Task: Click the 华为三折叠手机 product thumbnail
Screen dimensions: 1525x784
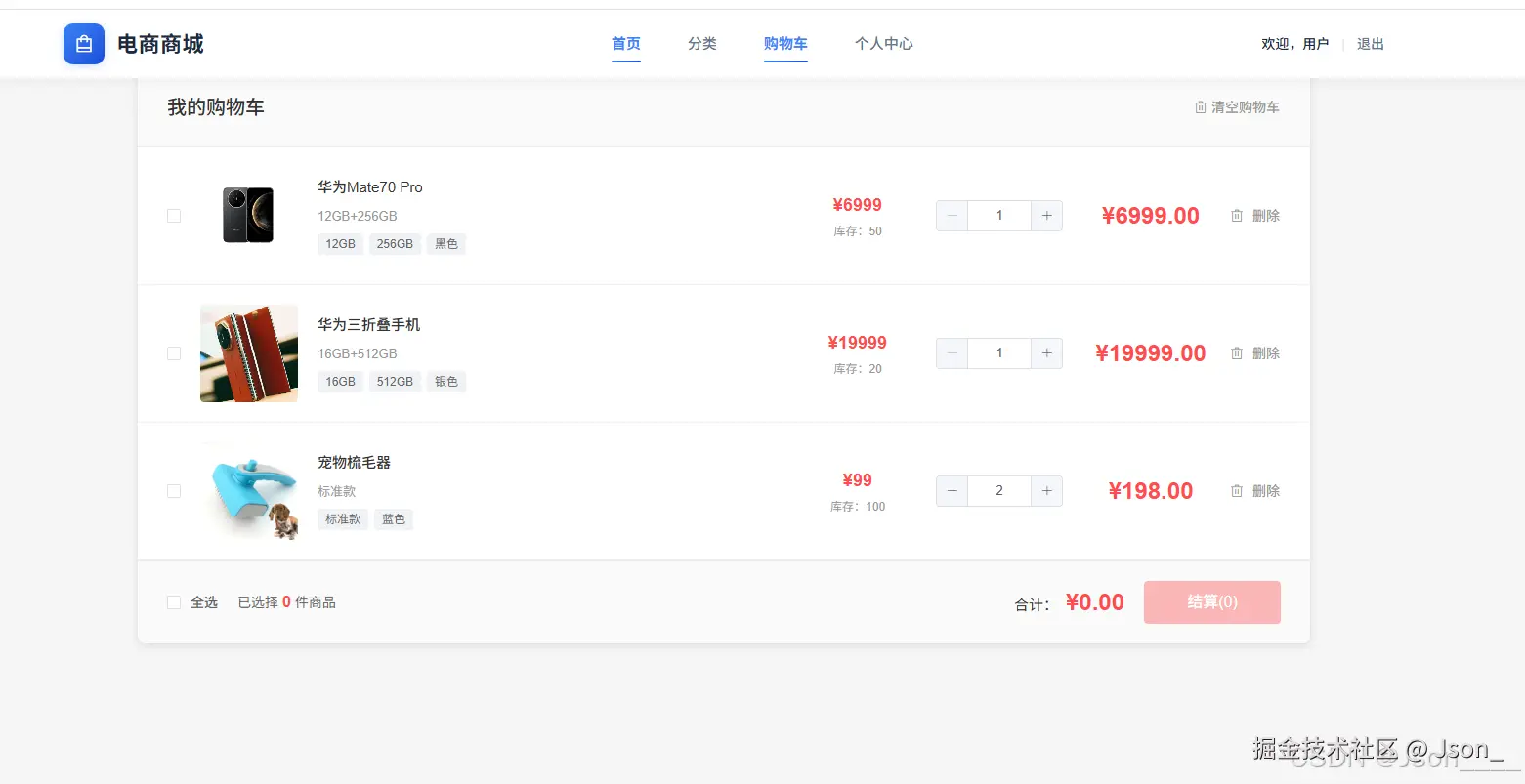Action: pyautogui.click(x=249, y=353)
